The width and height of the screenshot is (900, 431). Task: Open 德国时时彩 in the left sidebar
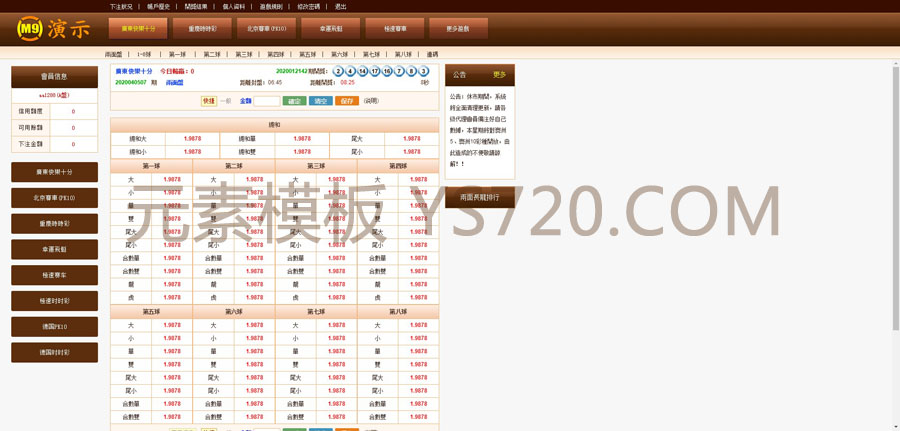click(55, 352)
